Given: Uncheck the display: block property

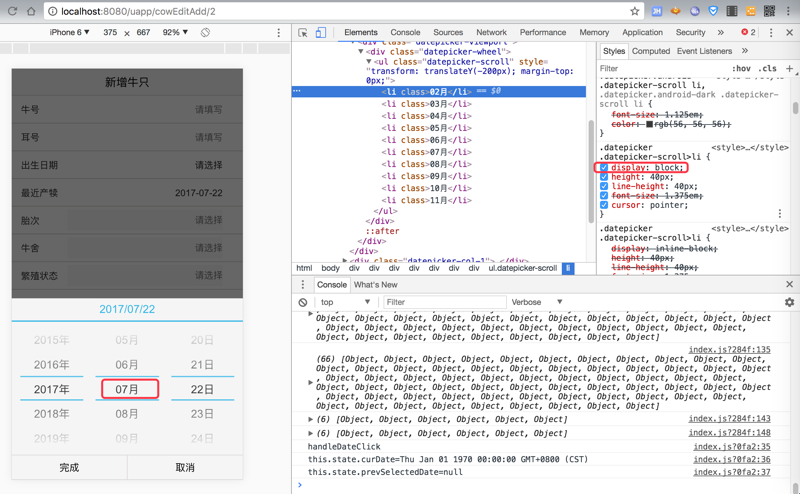Looking at the screenshot, I should (604, 168).
